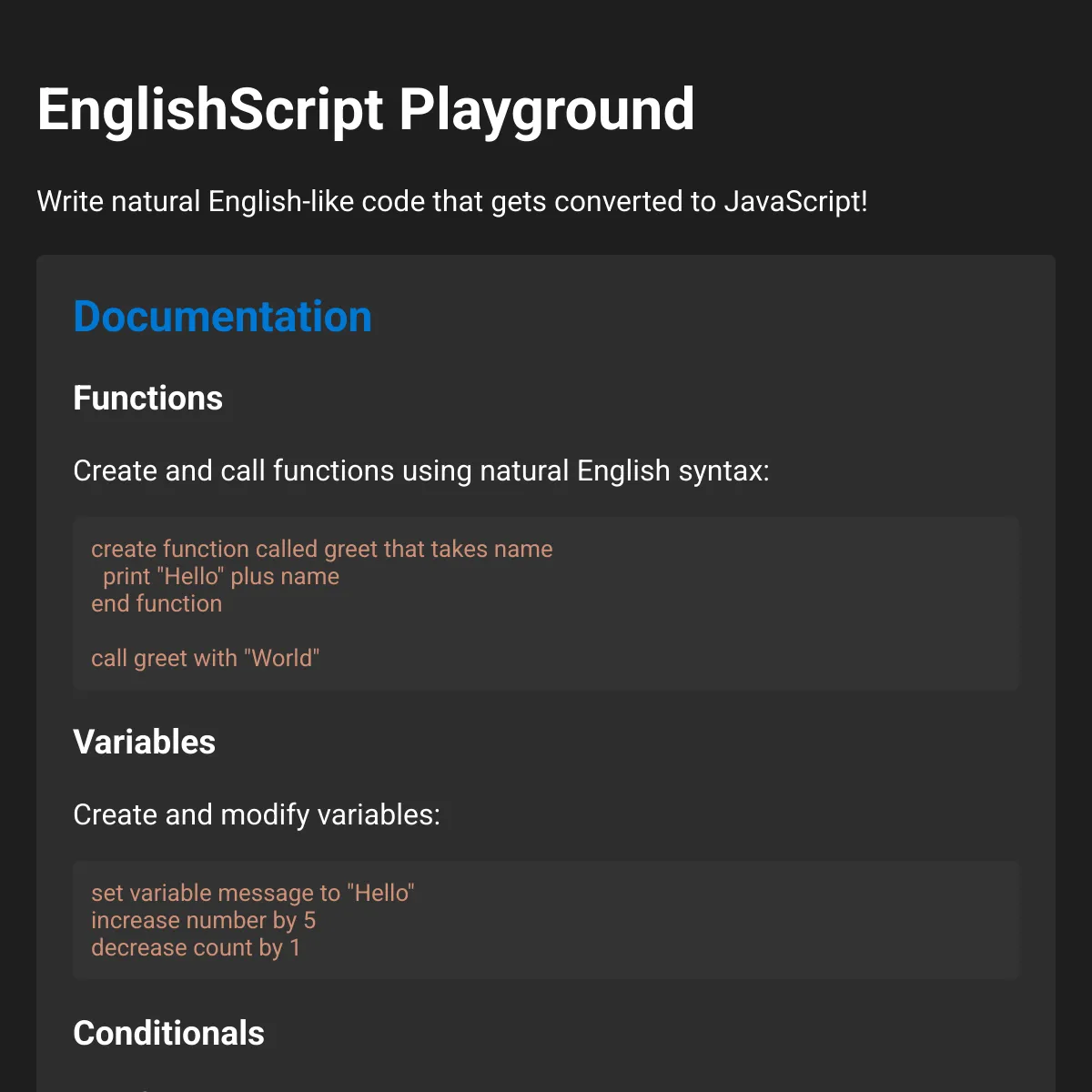Viewport: 1092px width, 1092px height.
Task: Click the 'end function' code line
Action: pyautogui.click(x=157, y=603)
